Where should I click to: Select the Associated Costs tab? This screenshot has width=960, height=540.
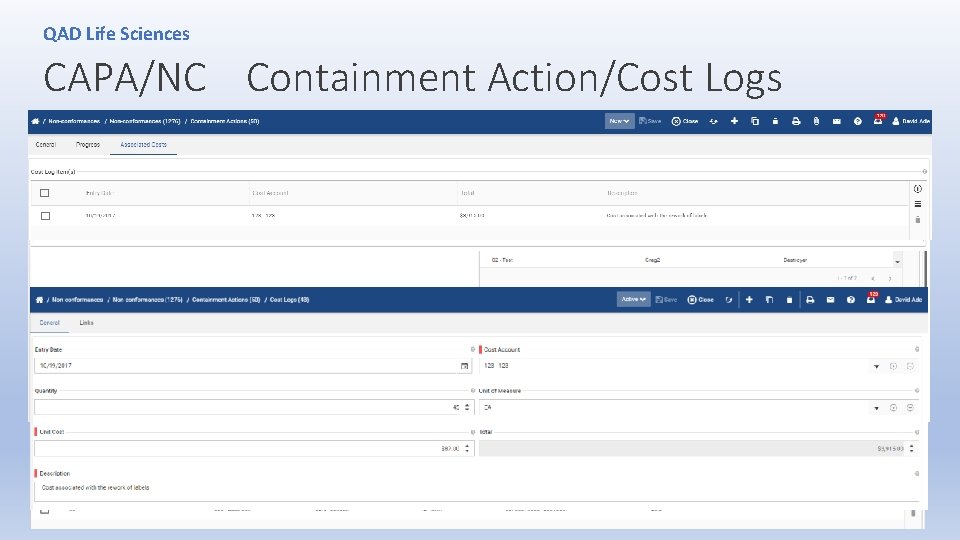(143, 144)
